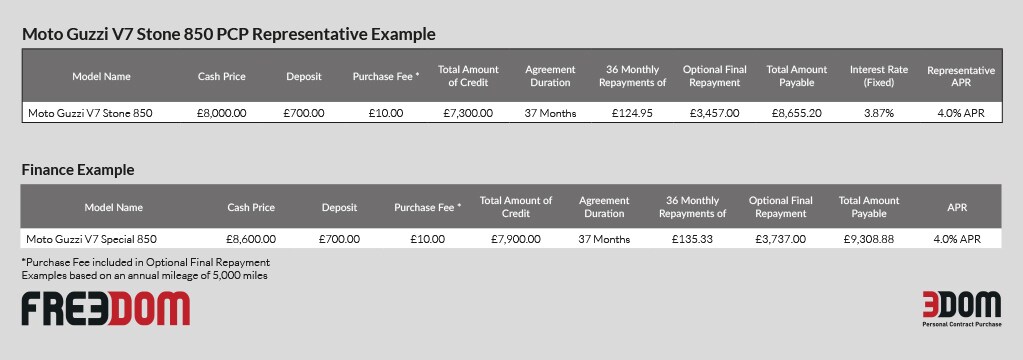Click the £135.33 monthly repayment value
Viewport: 1023px width, 360px height.
(692, 239)
